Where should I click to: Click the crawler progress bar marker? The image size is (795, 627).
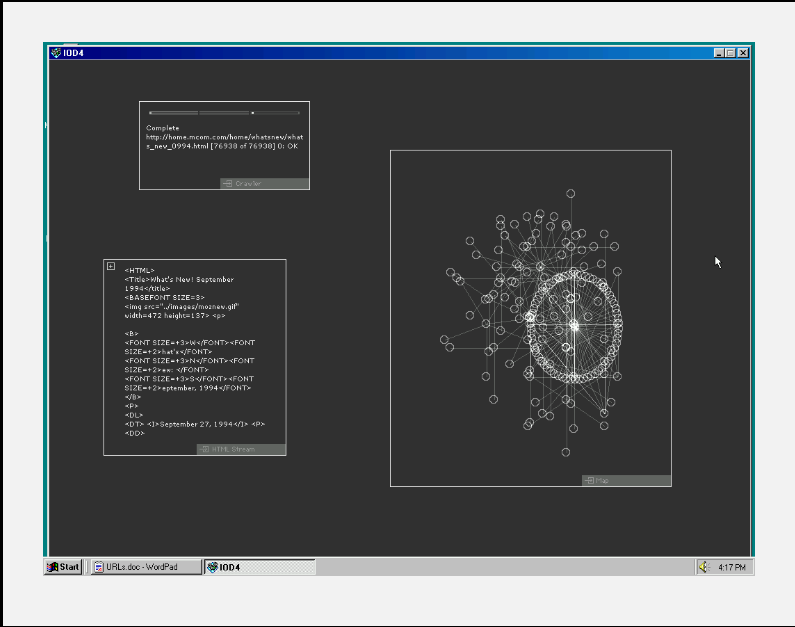252,113
